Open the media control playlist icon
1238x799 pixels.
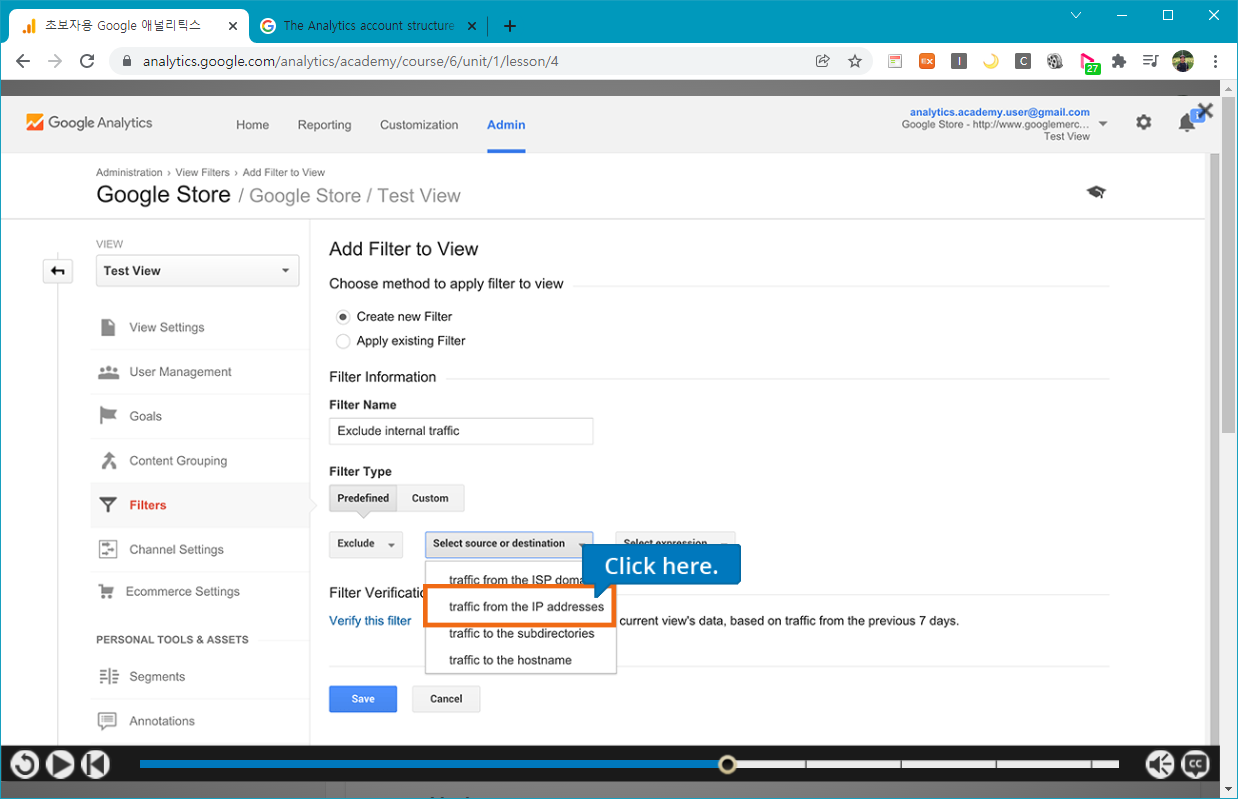click(1151, 61)
